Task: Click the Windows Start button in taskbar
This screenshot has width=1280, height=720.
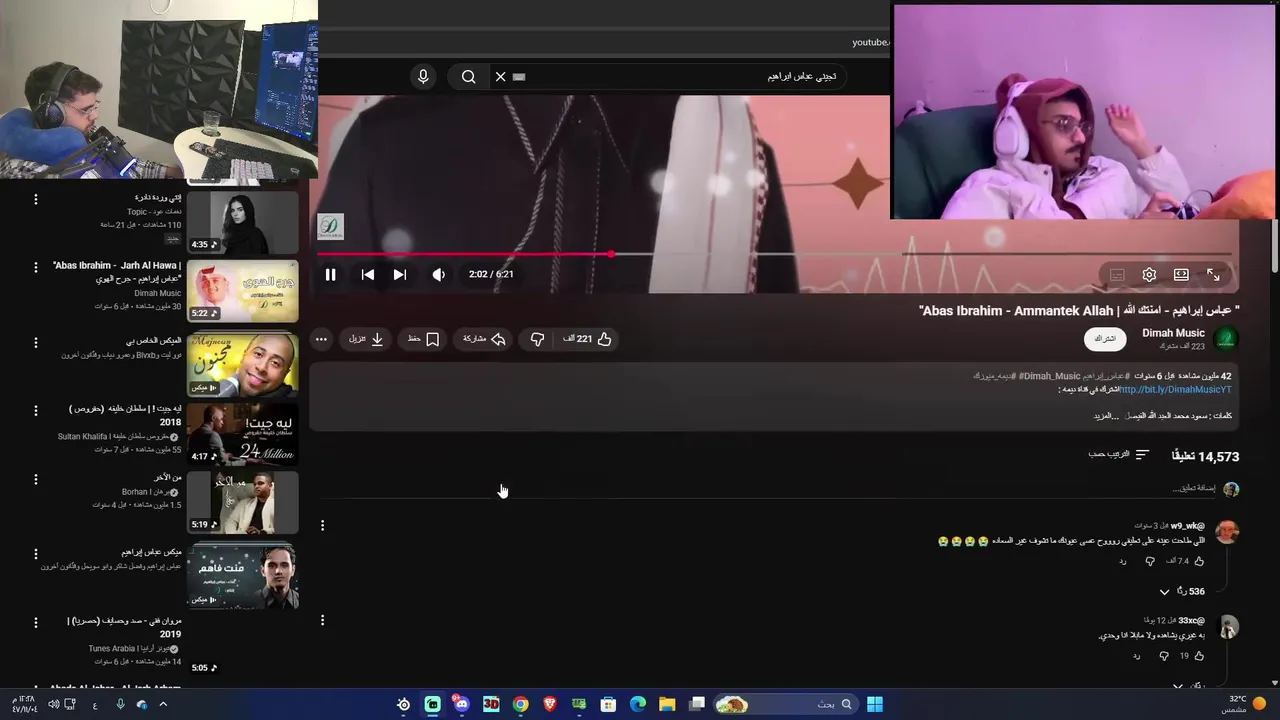Action: (875, 704)
